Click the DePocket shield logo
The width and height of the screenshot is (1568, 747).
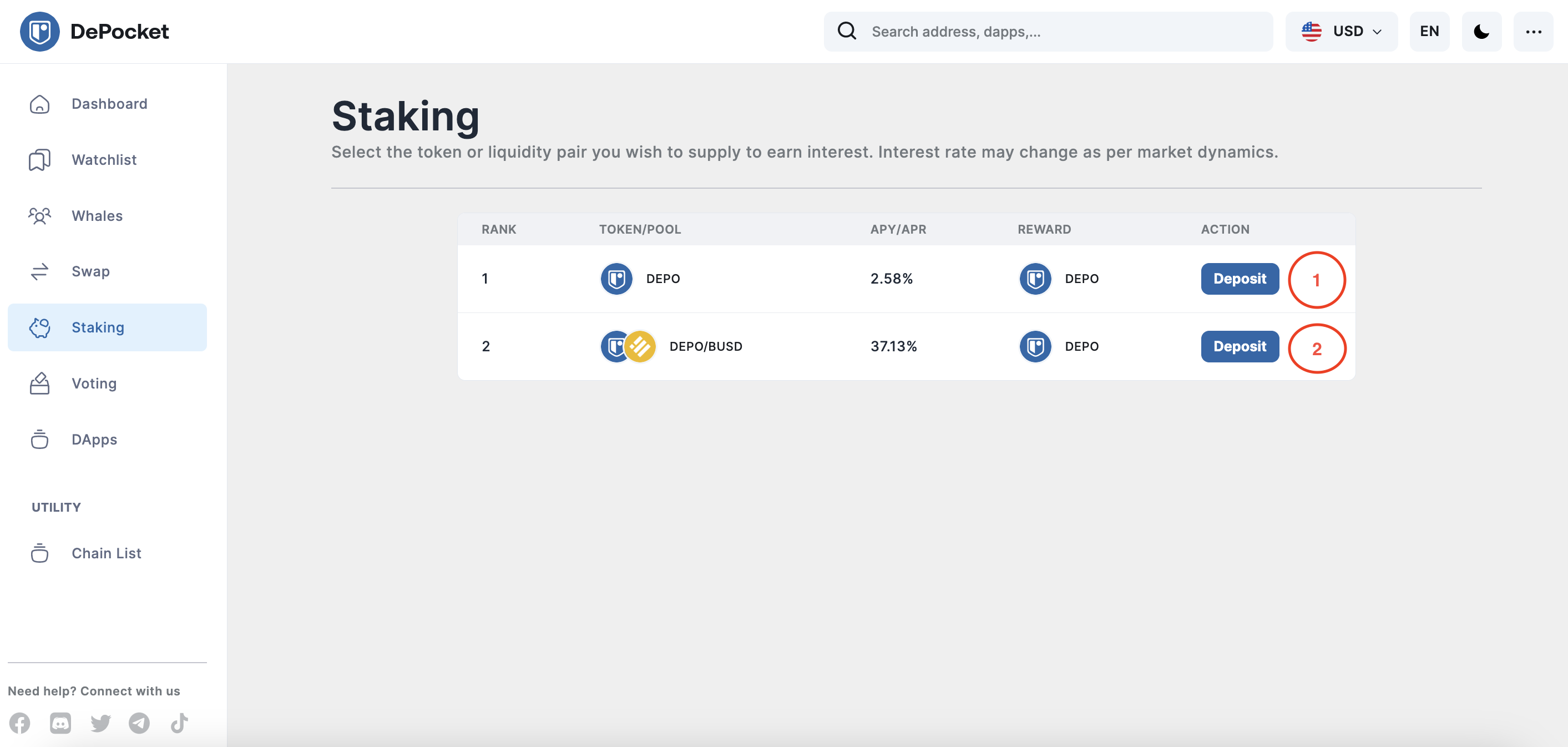tap(39, 32)
